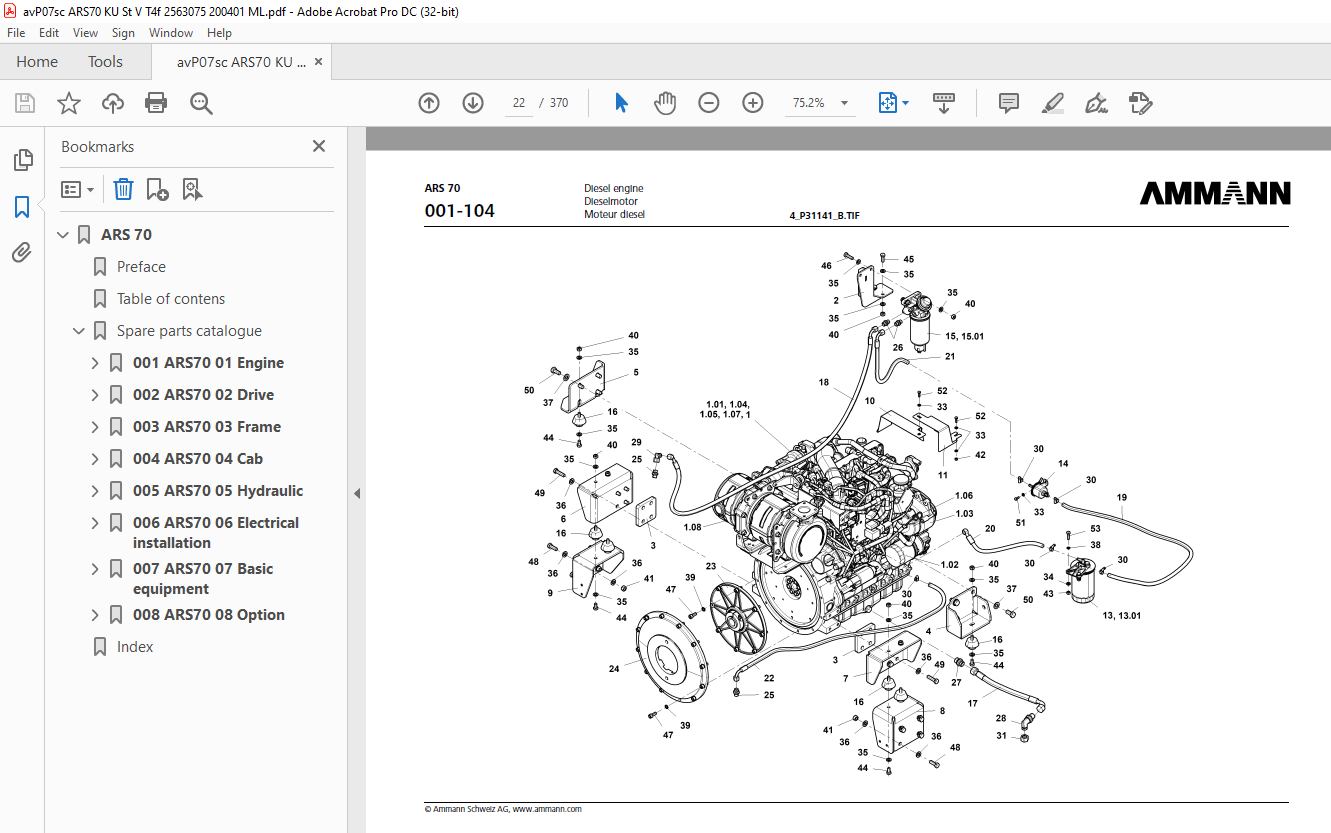Viewport: 1331px width, 833px height.
Task: Open page thumbnails panel icon
Action: (x=22, y=160)
